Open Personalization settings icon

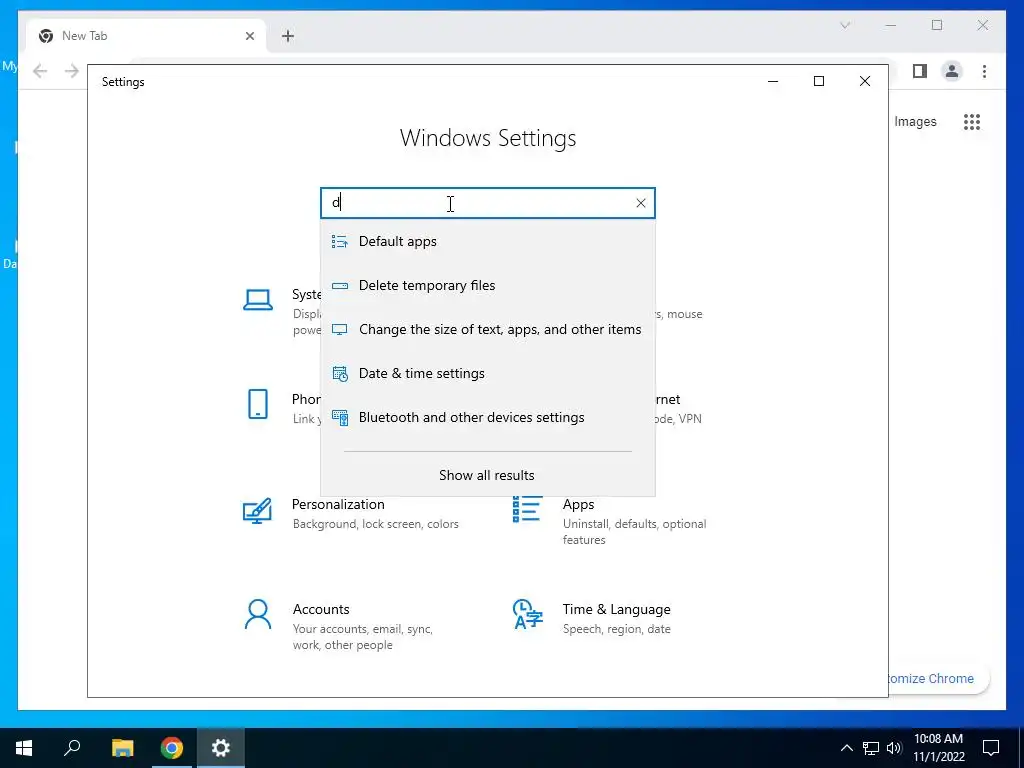pos(257,511)
